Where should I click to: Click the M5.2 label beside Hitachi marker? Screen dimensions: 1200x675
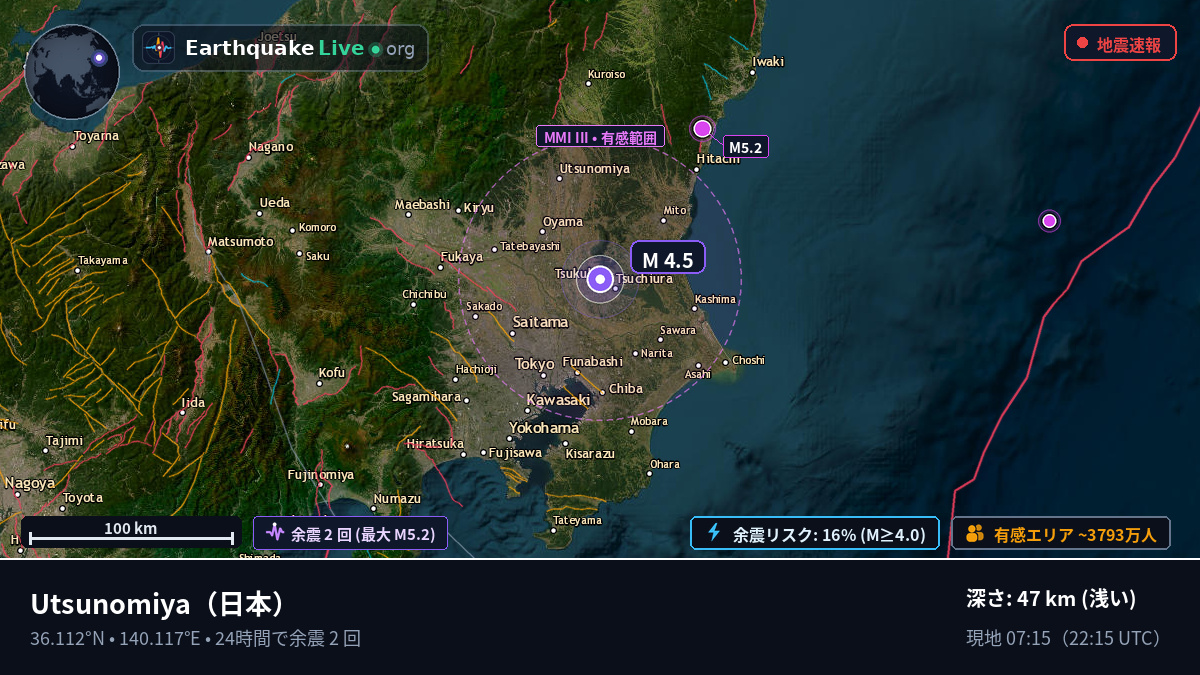(x=746, y=147)
